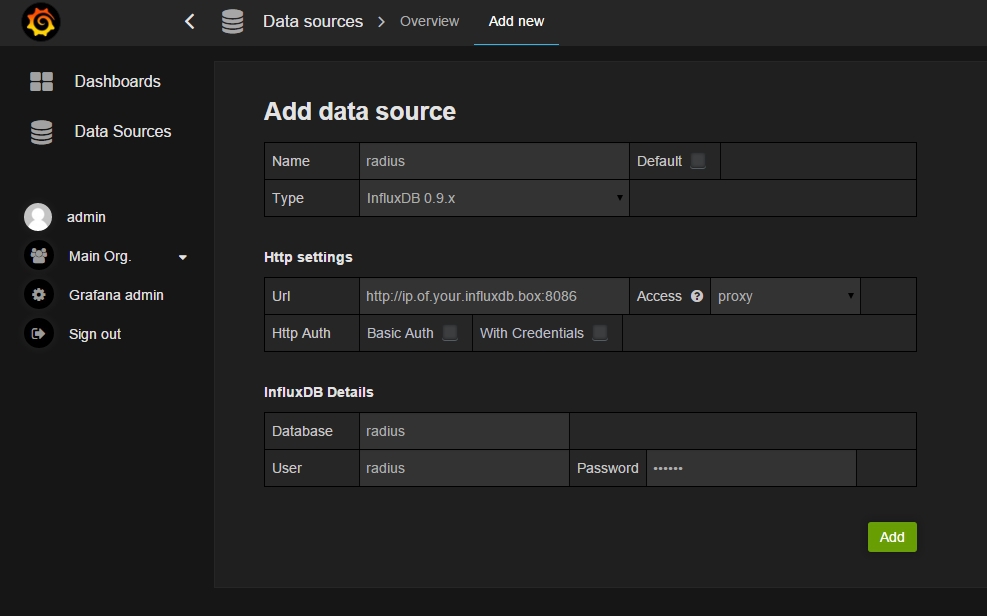Click the InfluxDB Details section heading
Viewport: 987px width, 616px height.
point(319,392)
